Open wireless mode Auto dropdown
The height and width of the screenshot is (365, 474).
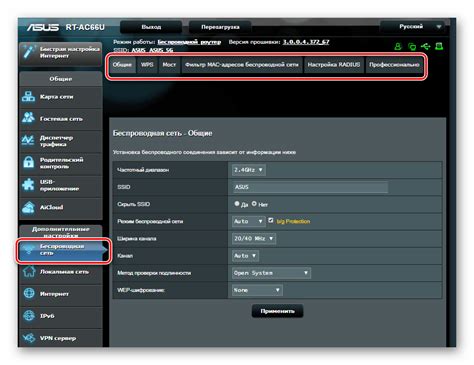coord(249,221)
